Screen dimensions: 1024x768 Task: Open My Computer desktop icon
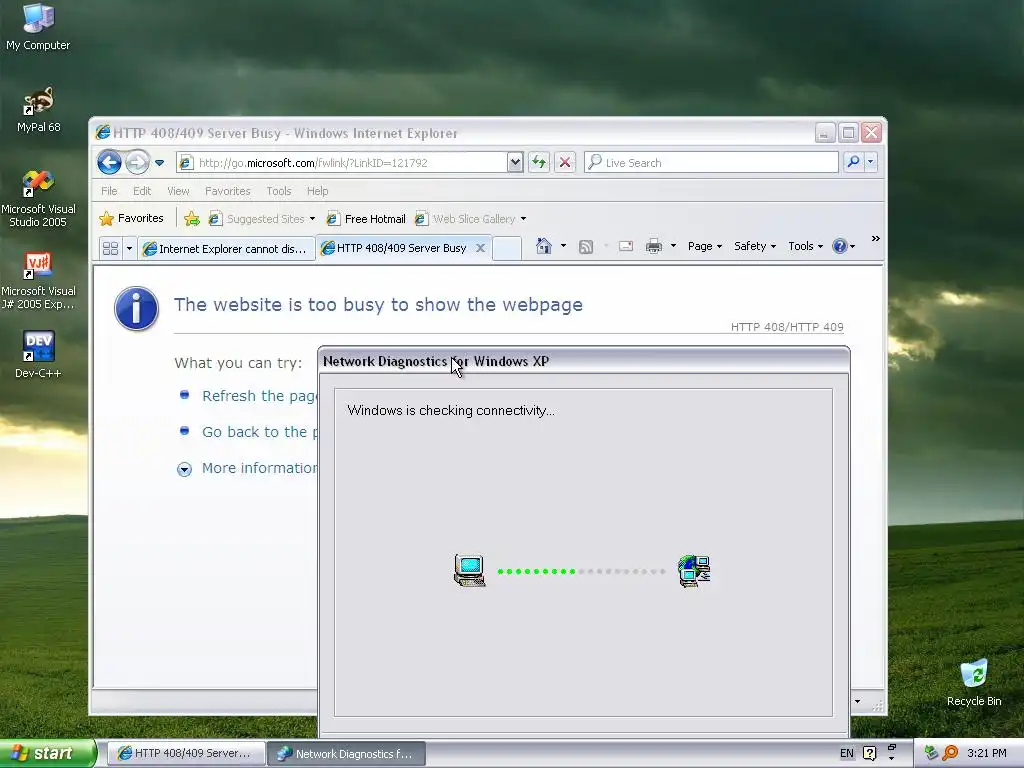38,27
